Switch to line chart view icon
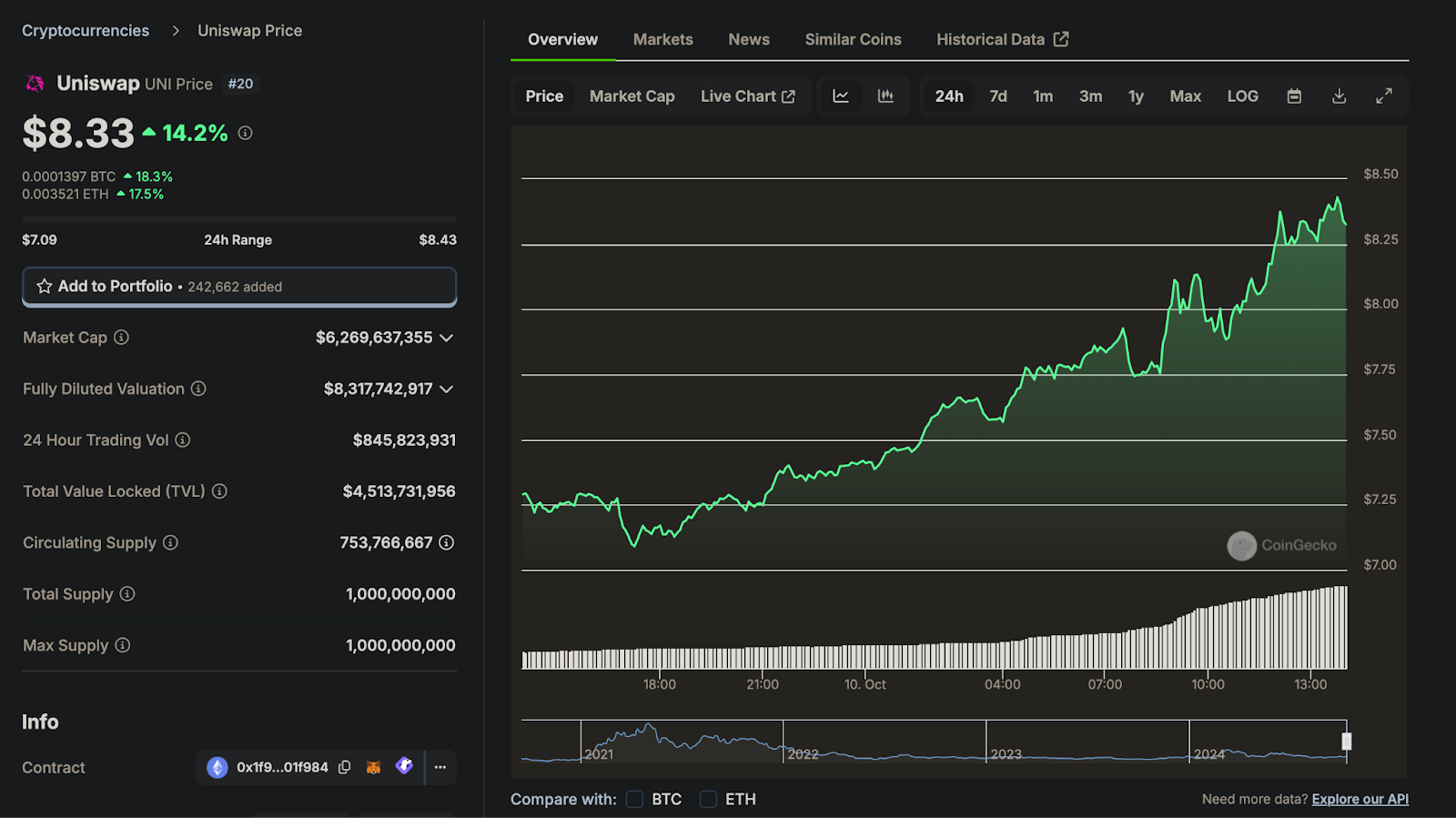Viewport: 1456px width, 818px height. pos(841,96)
